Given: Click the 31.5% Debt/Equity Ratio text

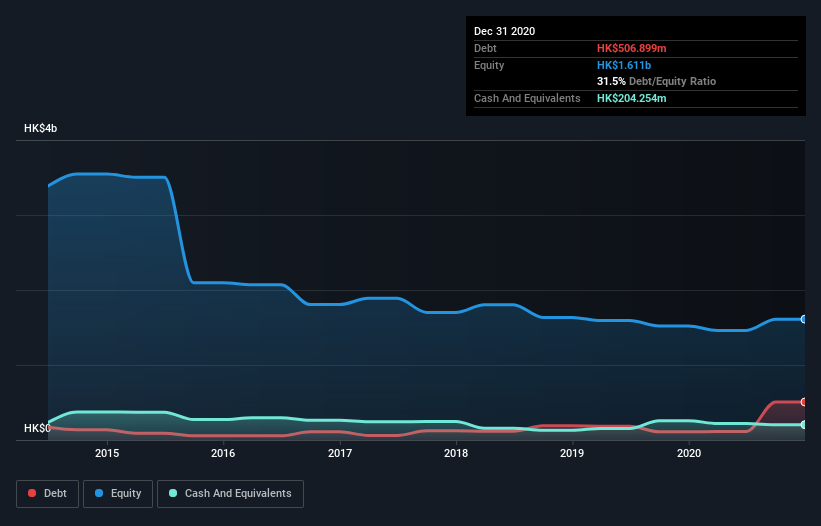Looking at the screenshot, I should click(657, 81).
